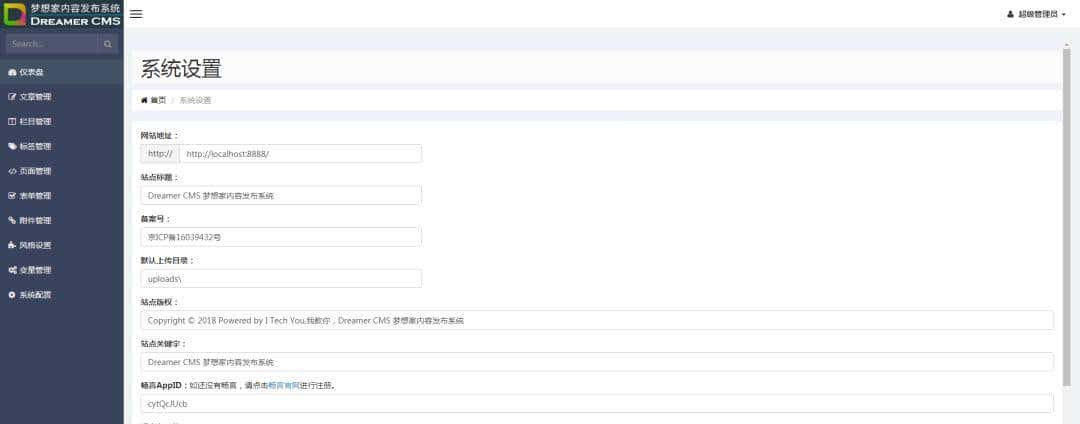The height and width of the screenshot is (424, 1080).
Task: Click the user avatar icon in the top bar
Action: [x=1010, y=14]
